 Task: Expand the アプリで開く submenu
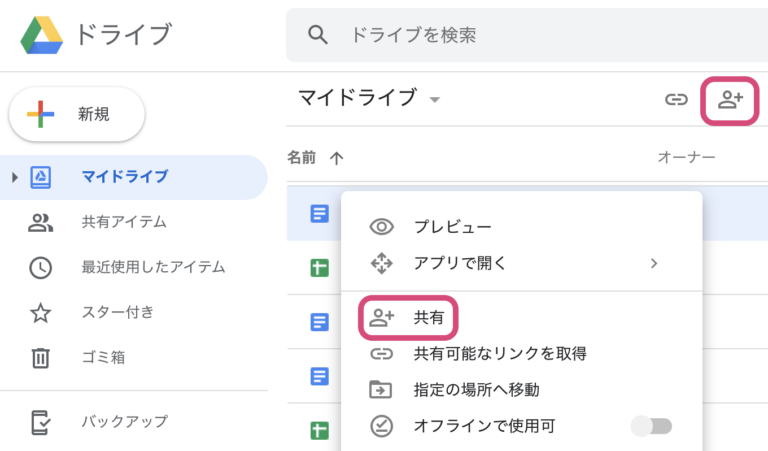[653, 264]
